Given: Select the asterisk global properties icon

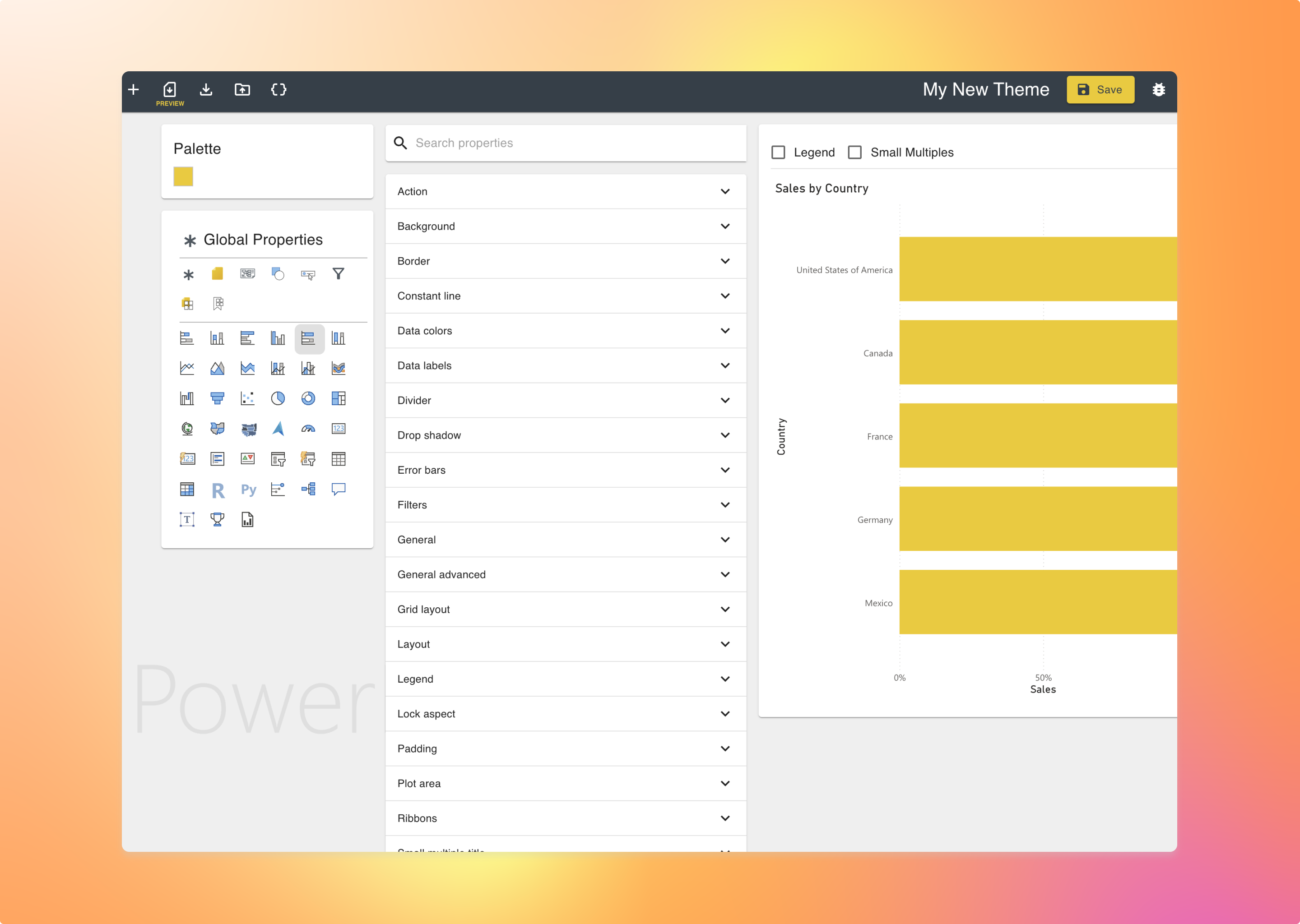Looking at the screenshot, I should (188, 275).
